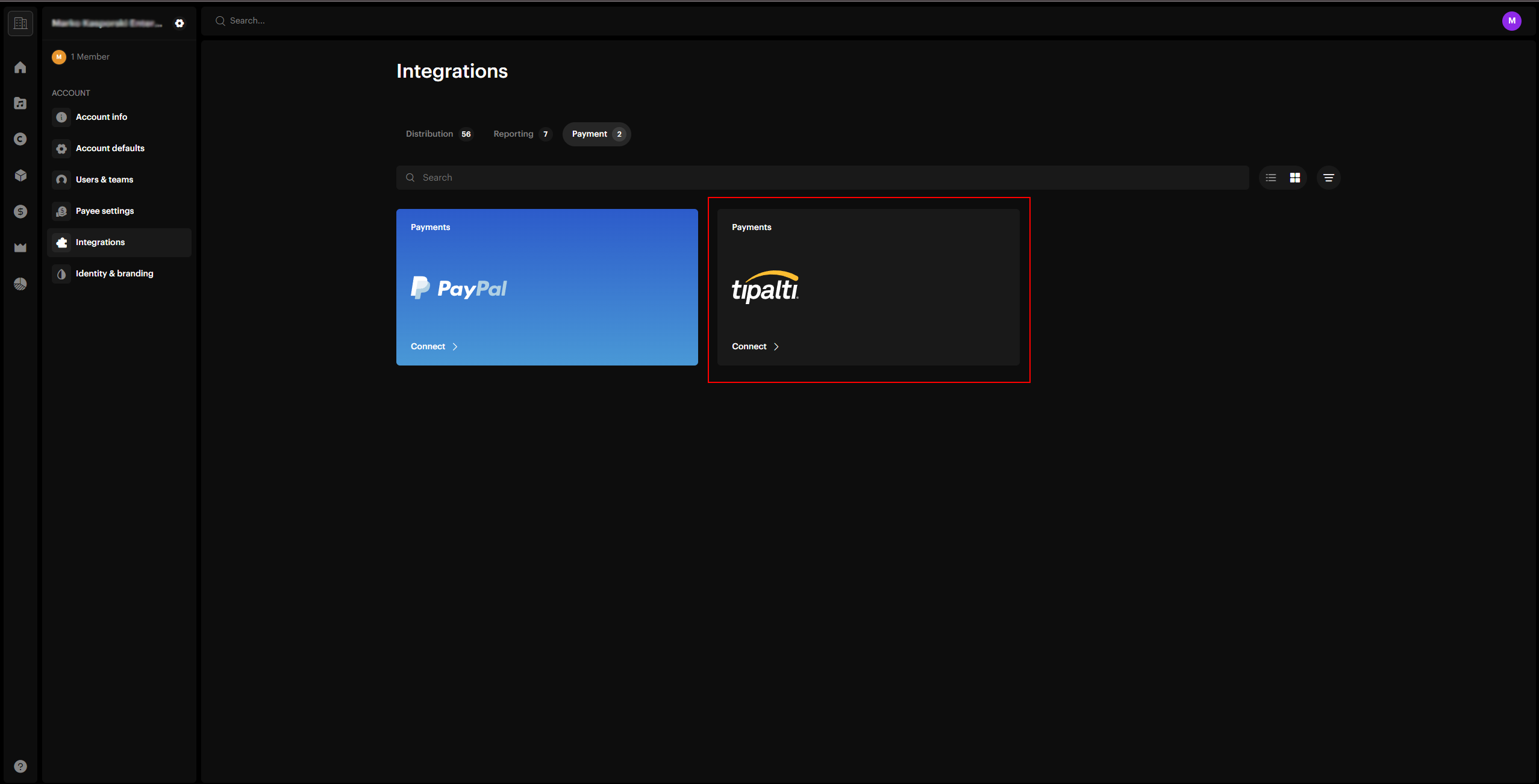Click the magnifier icon in the top search
This screenshot has width=1539, height=784.
[220, 20]
